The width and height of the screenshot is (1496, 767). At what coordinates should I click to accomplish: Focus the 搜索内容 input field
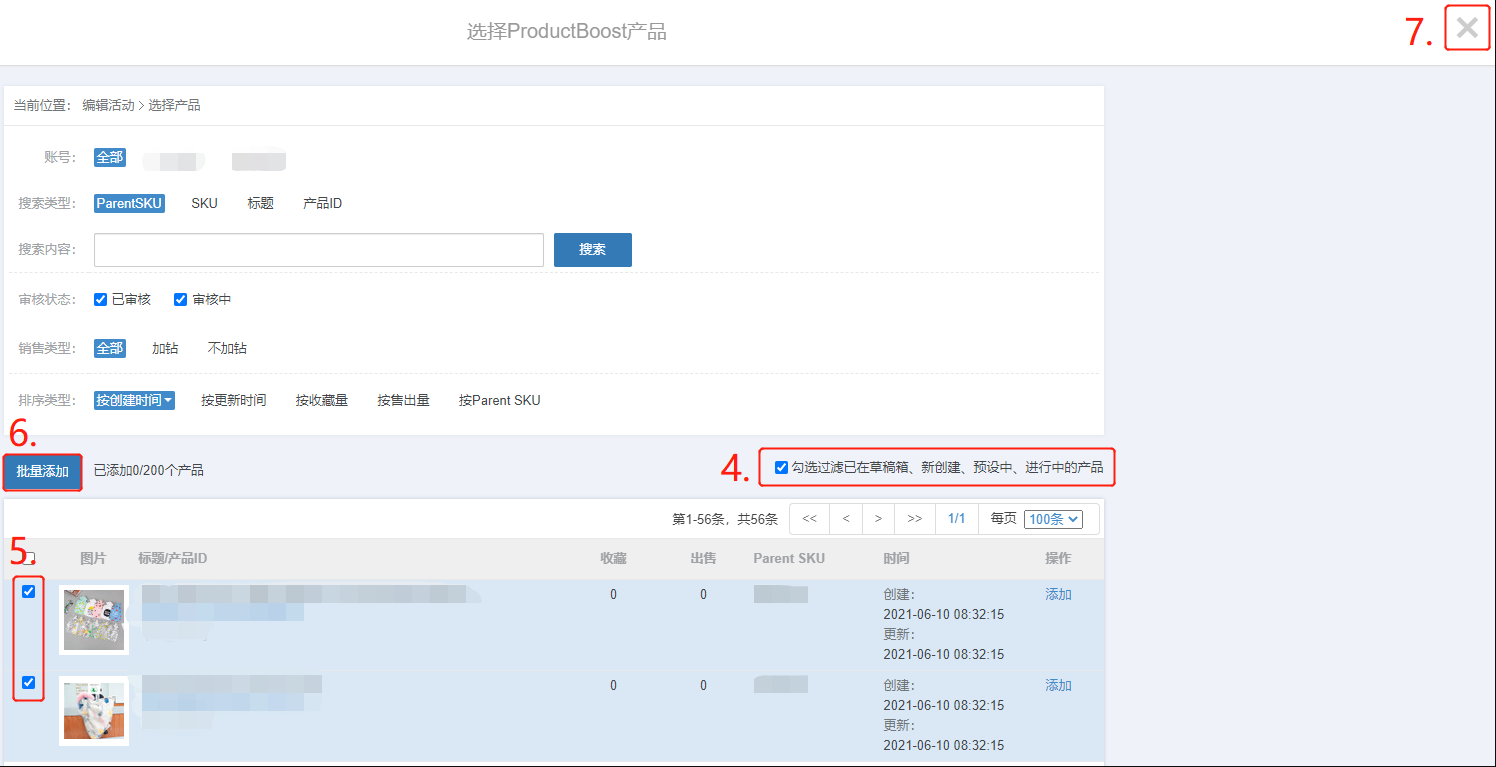click(319, 250)
